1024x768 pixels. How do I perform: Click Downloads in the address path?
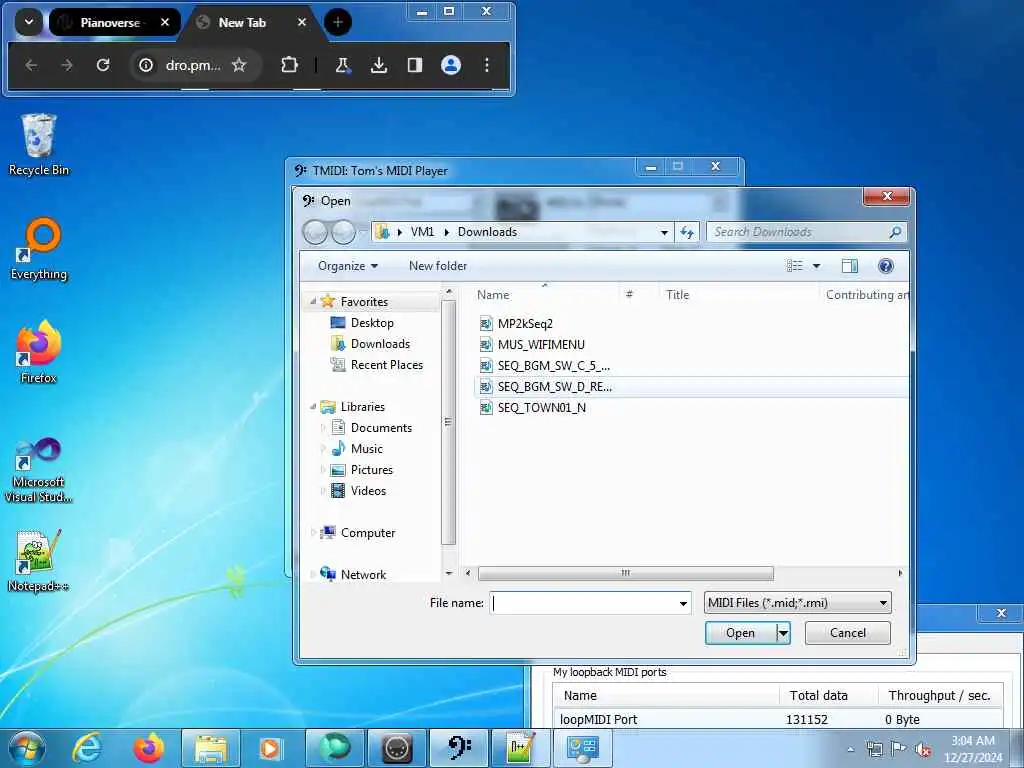pos(487,232)
